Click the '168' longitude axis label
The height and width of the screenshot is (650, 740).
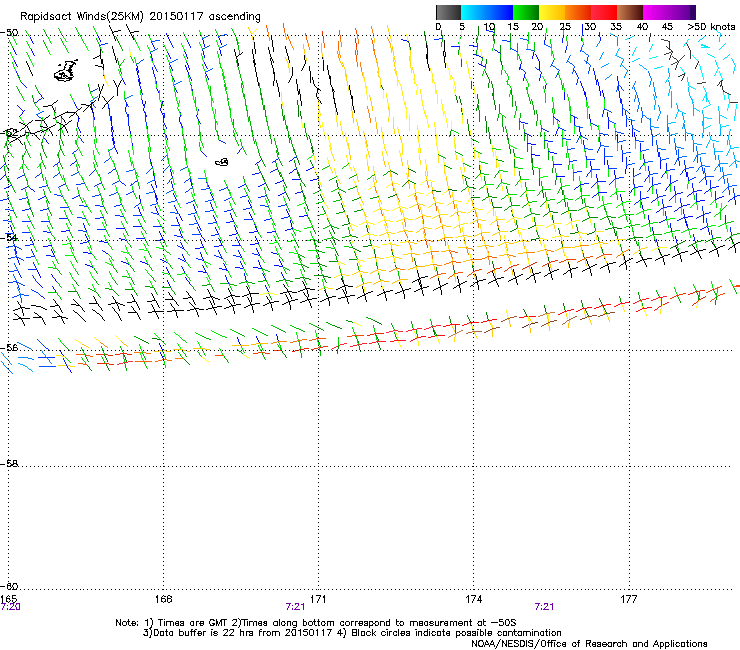163,599
